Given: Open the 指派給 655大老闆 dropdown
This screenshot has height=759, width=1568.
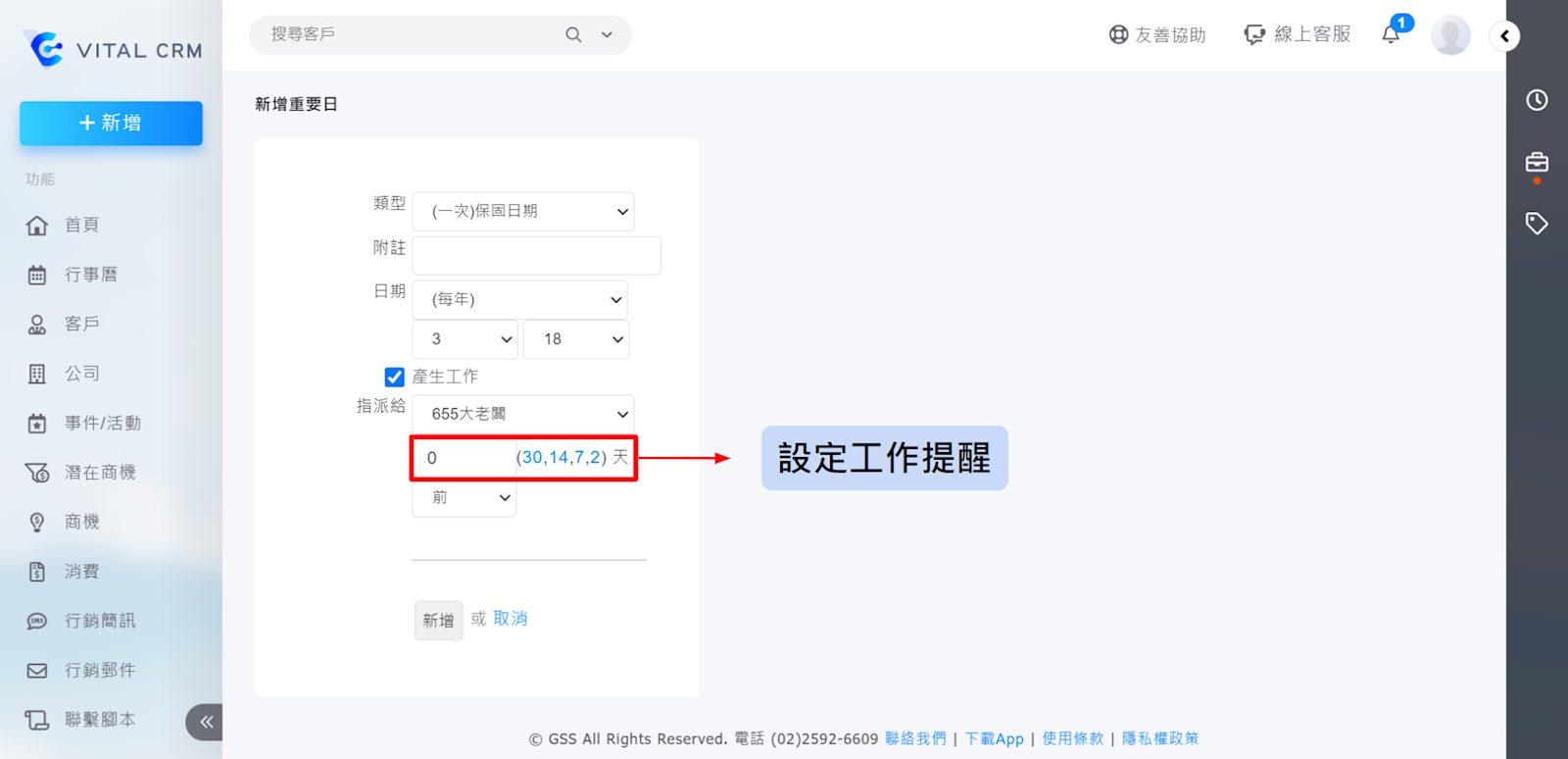Looking at the screenshot, I should pos(523,414).
